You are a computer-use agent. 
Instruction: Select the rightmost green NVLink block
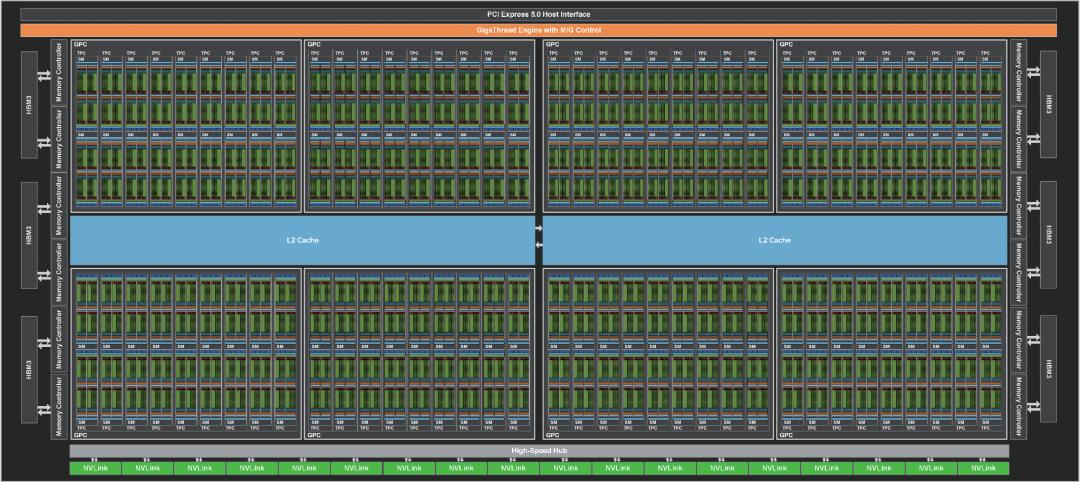[983, 468]
